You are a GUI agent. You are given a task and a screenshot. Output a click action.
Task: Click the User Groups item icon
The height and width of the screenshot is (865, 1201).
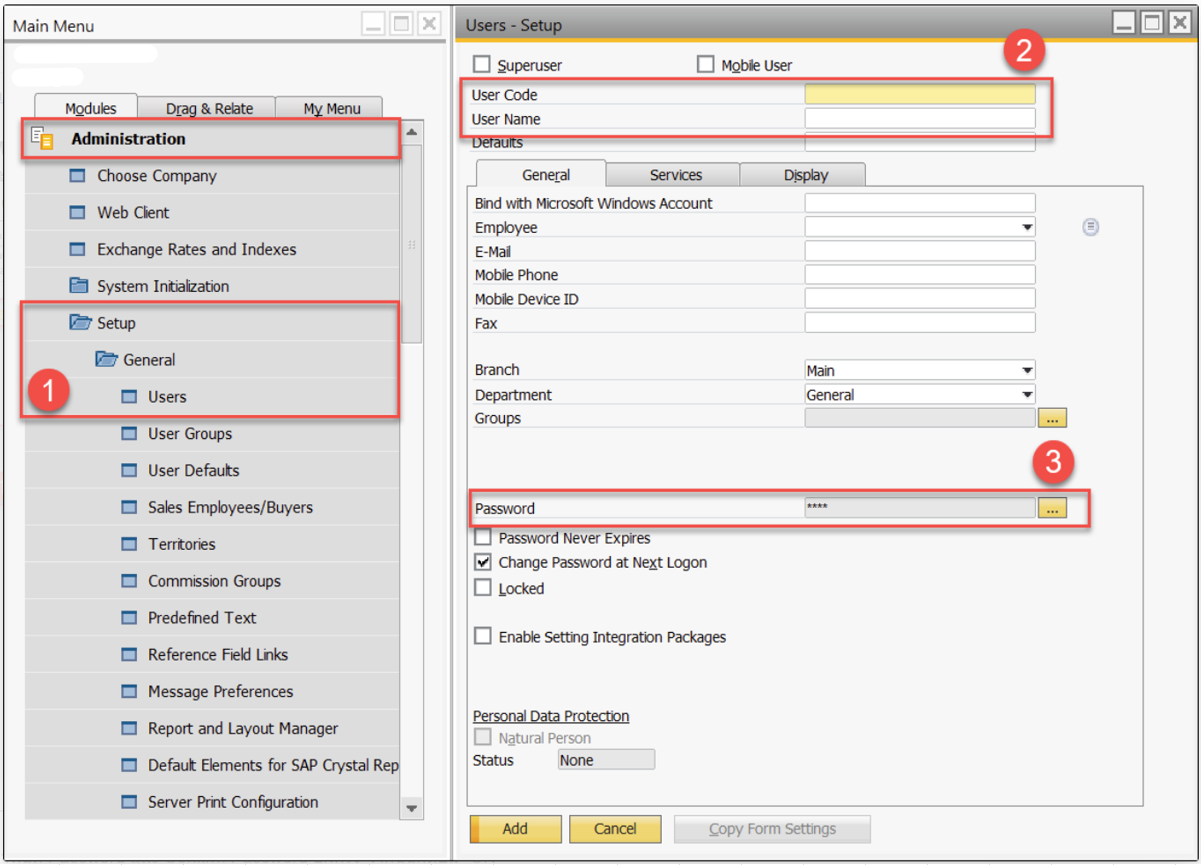coord(129,434)
